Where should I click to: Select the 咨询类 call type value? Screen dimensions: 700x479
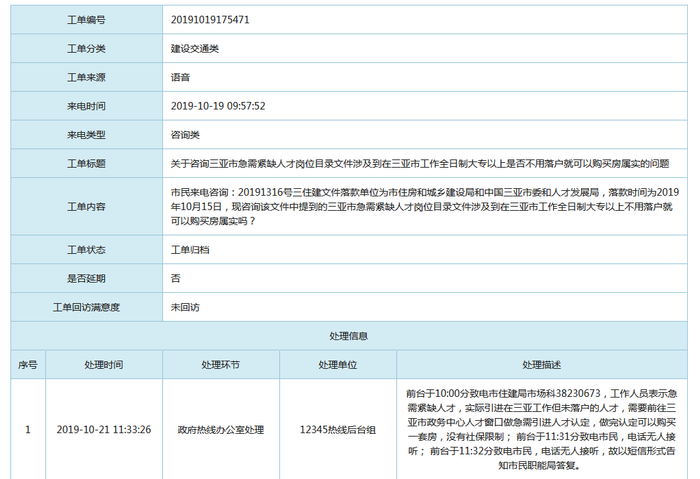tap(185, 135)
